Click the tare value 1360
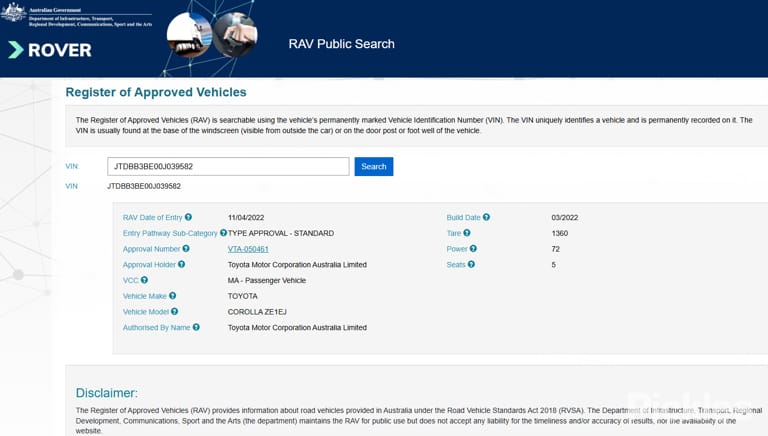The width and height of the screenshot is (768, 436). coord(559,233)
